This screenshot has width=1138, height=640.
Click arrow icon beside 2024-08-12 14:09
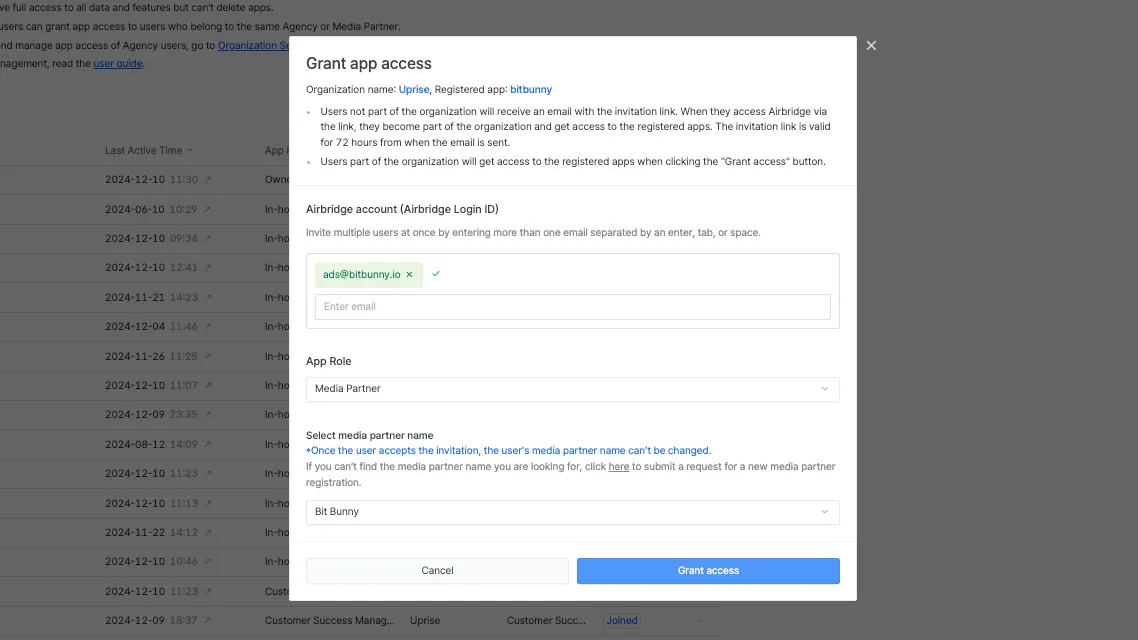208,444
